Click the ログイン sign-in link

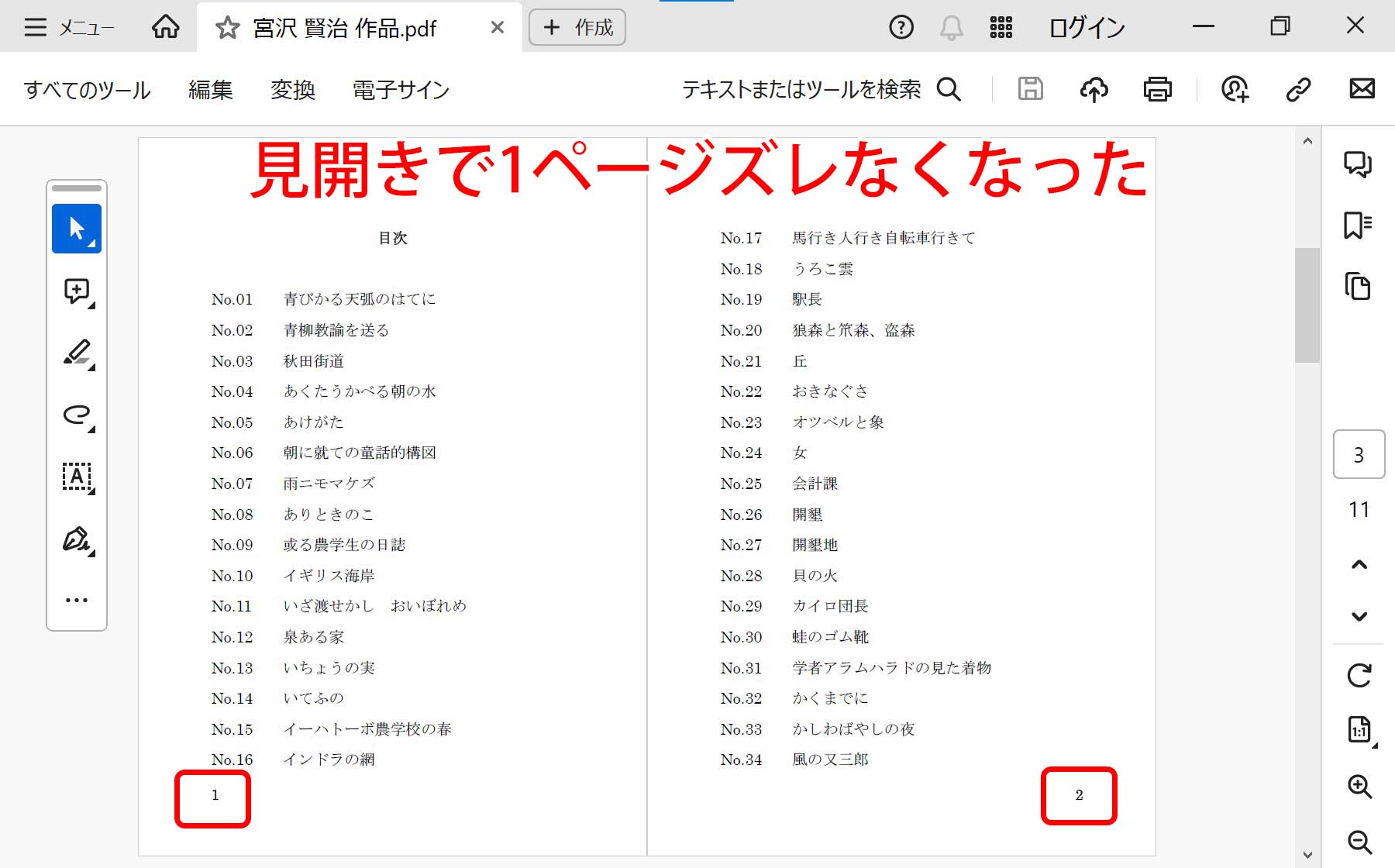point(1087,28)
